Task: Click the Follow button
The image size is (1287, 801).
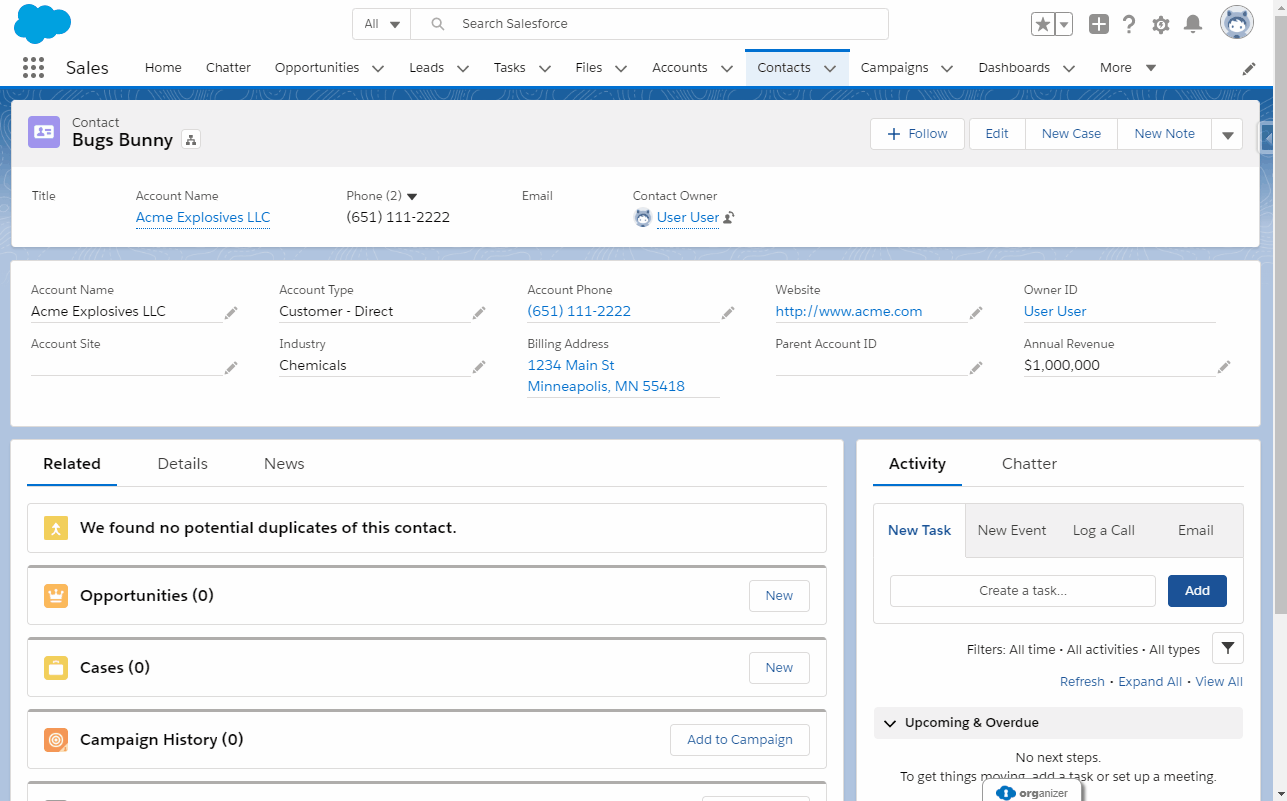Action: [917, 134]
